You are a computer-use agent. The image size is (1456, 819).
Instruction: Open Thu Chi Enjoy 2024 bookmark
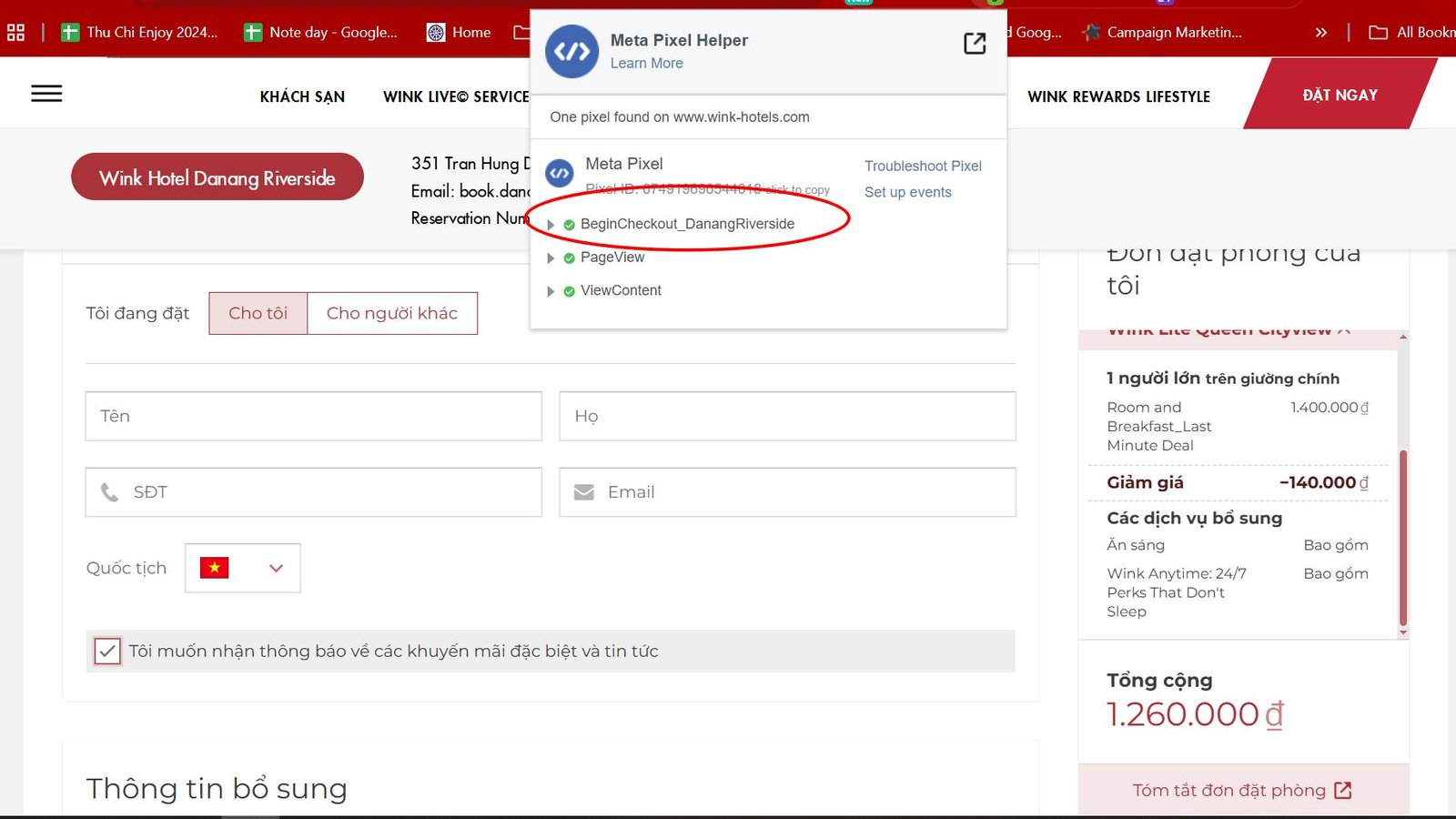pos(139,33)
